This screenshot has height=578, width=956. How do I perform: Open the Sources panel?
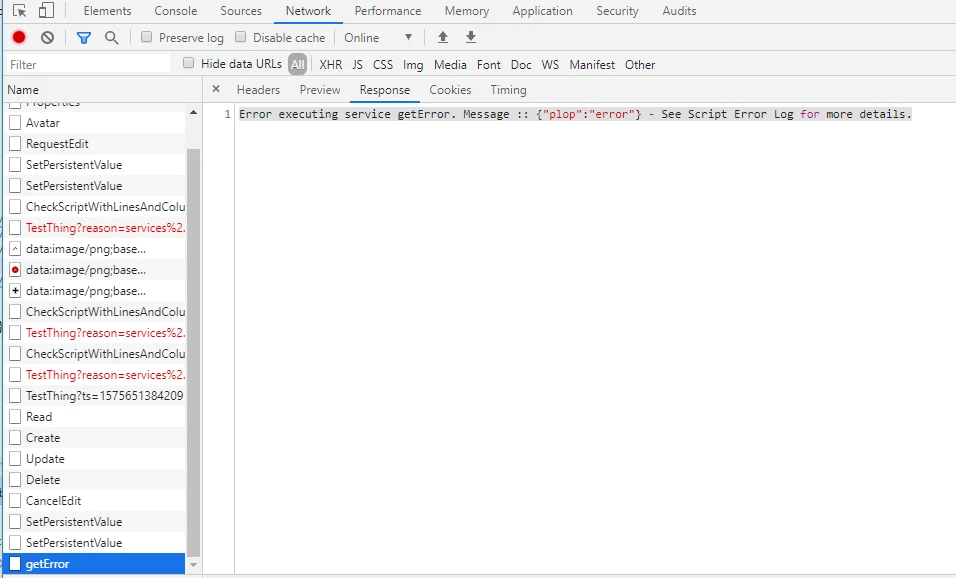(241, 11)
